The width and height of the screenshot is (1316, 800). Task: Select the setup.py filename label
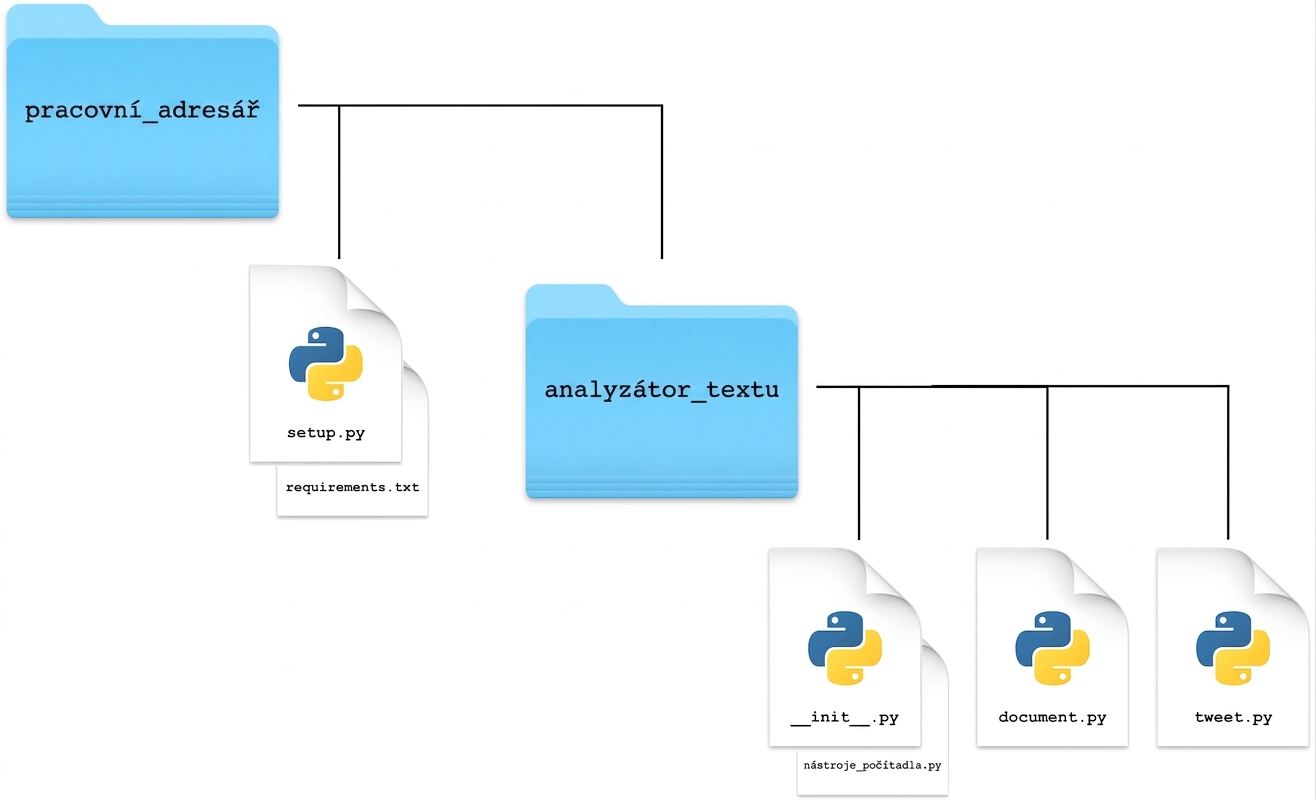(326, 434)
